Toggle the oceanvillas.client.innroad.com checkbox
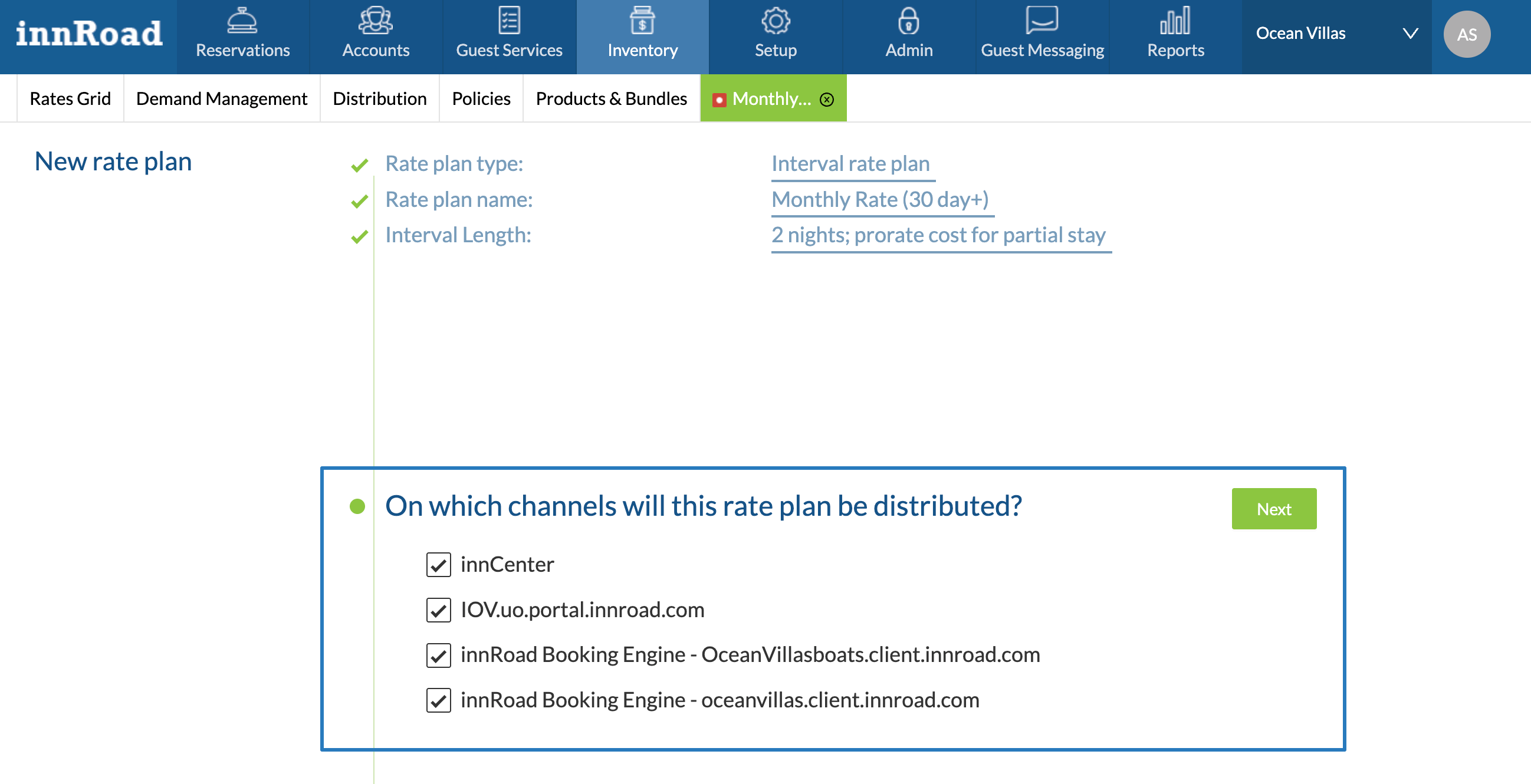This screenshot has width=1531, height=784. pos(438,700)
